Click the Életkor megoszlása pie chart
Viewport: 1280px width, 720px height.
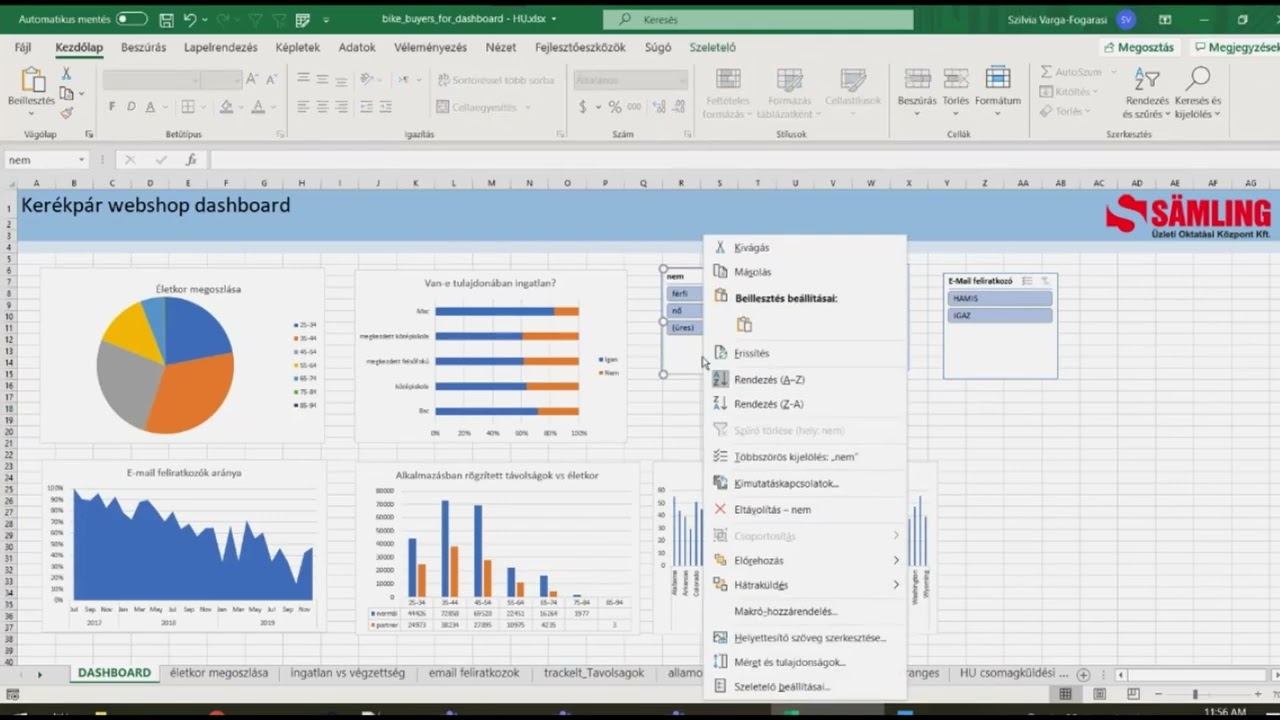165,365
